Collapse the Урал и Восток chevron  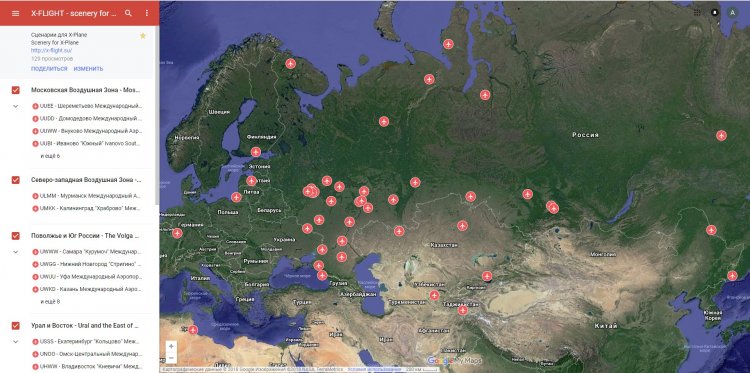pos(15,342)
